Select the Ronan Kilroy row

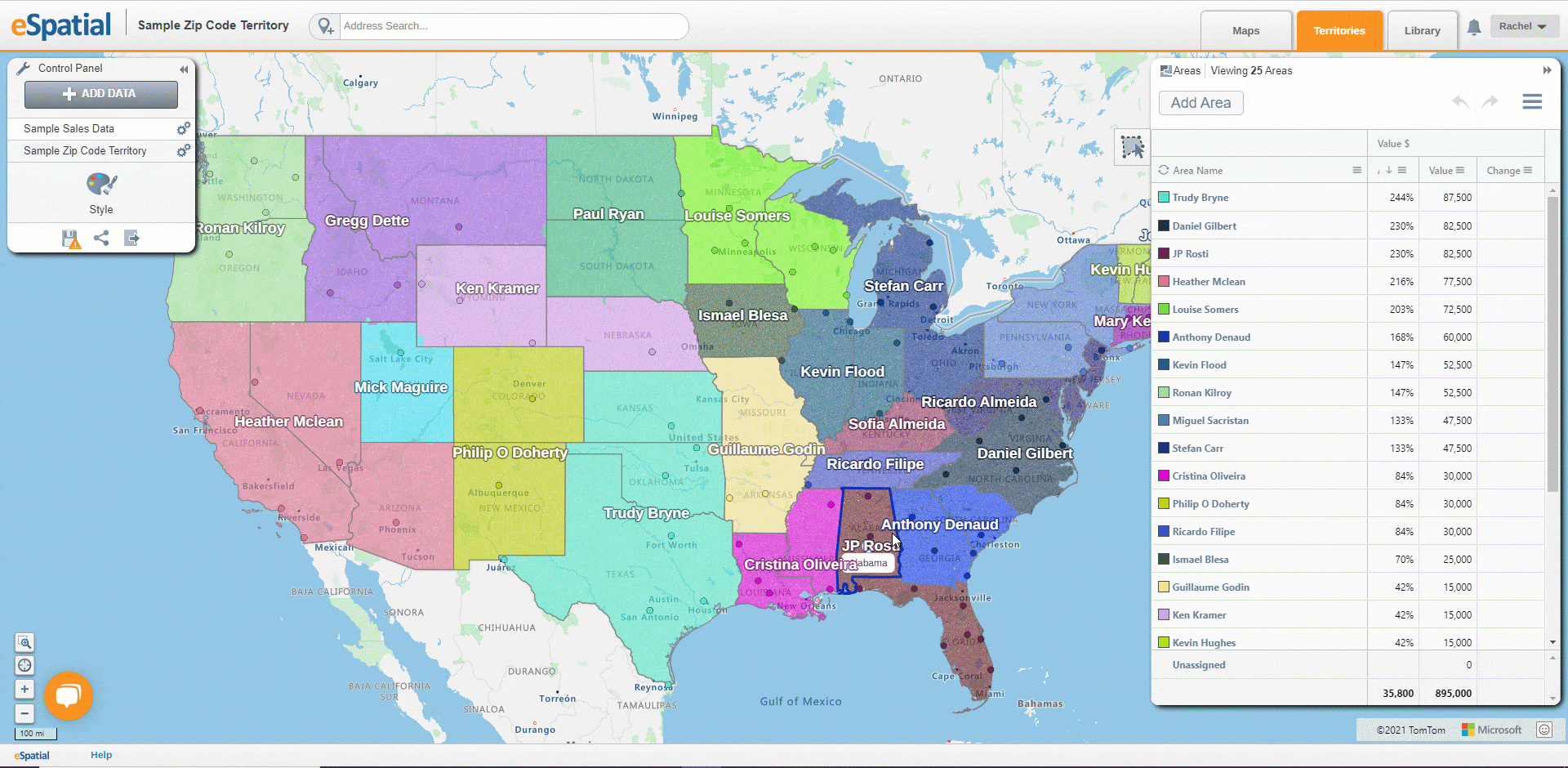click(1347, 392)
